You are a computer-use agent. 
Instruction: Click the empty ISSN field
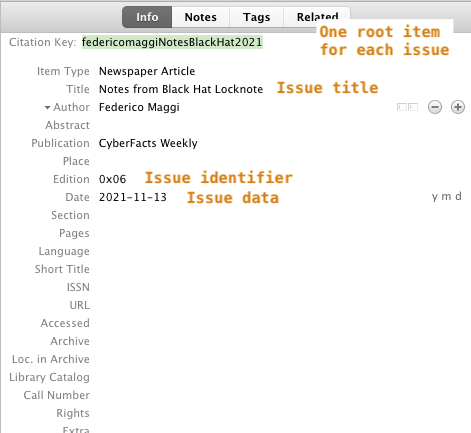[x=280, y=287]
